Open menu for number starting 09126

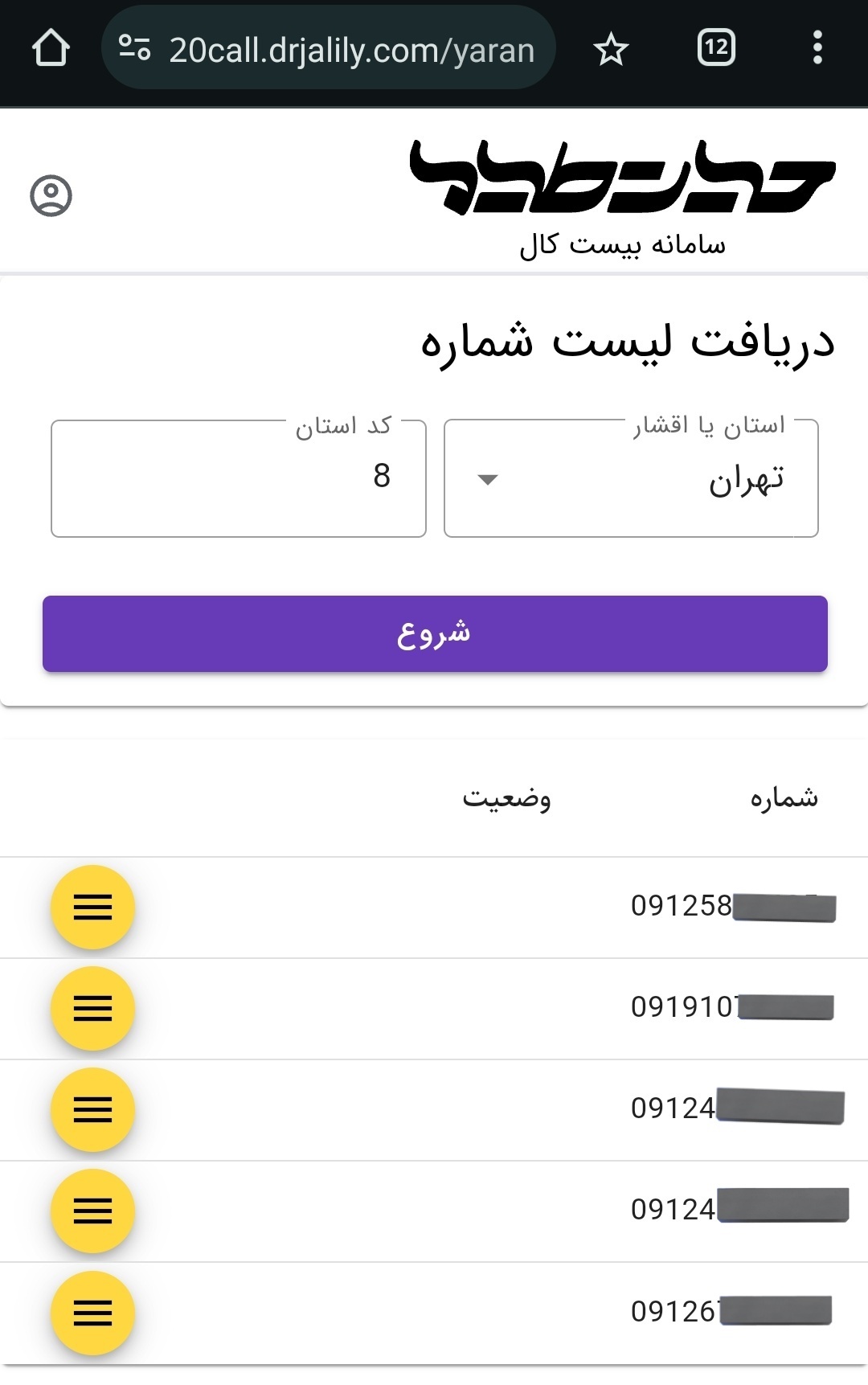[92, 1313]
